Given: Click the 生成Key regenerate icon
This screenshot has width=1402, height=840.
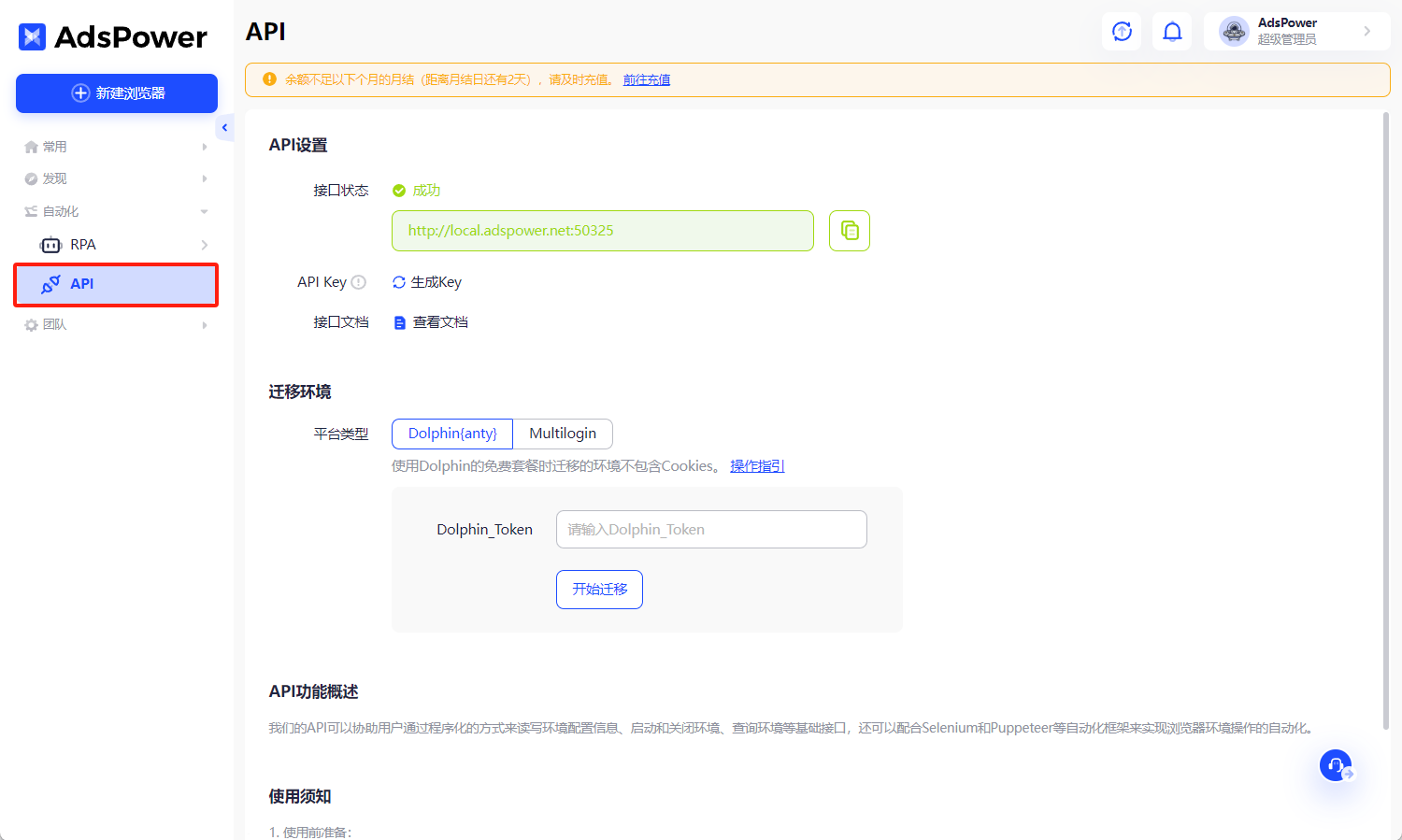Looking at the screenshot, I should (x=400, y=281).
